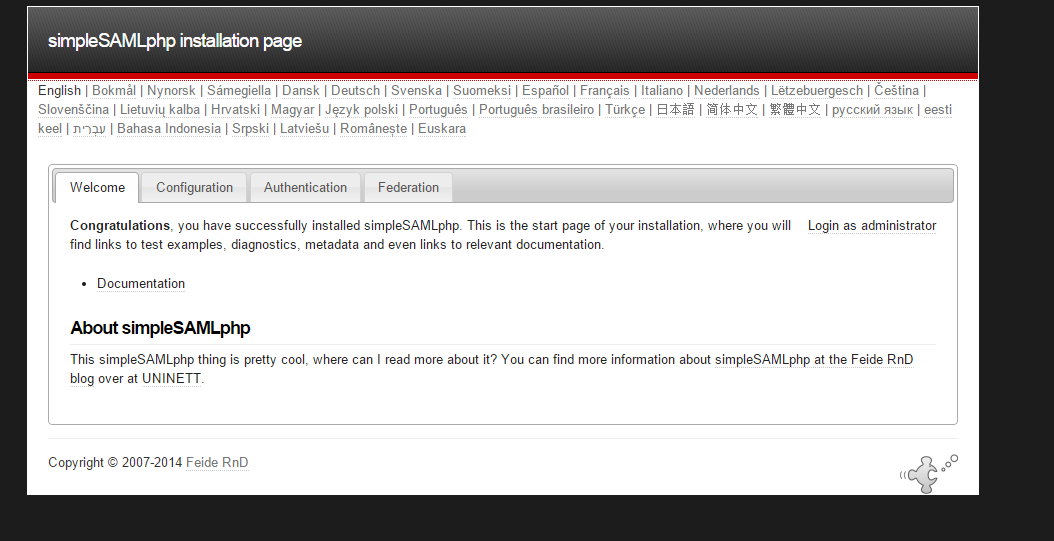Change language to 日本語
This screenshot has height=541, width=1054.
click(x=676, y=110)
